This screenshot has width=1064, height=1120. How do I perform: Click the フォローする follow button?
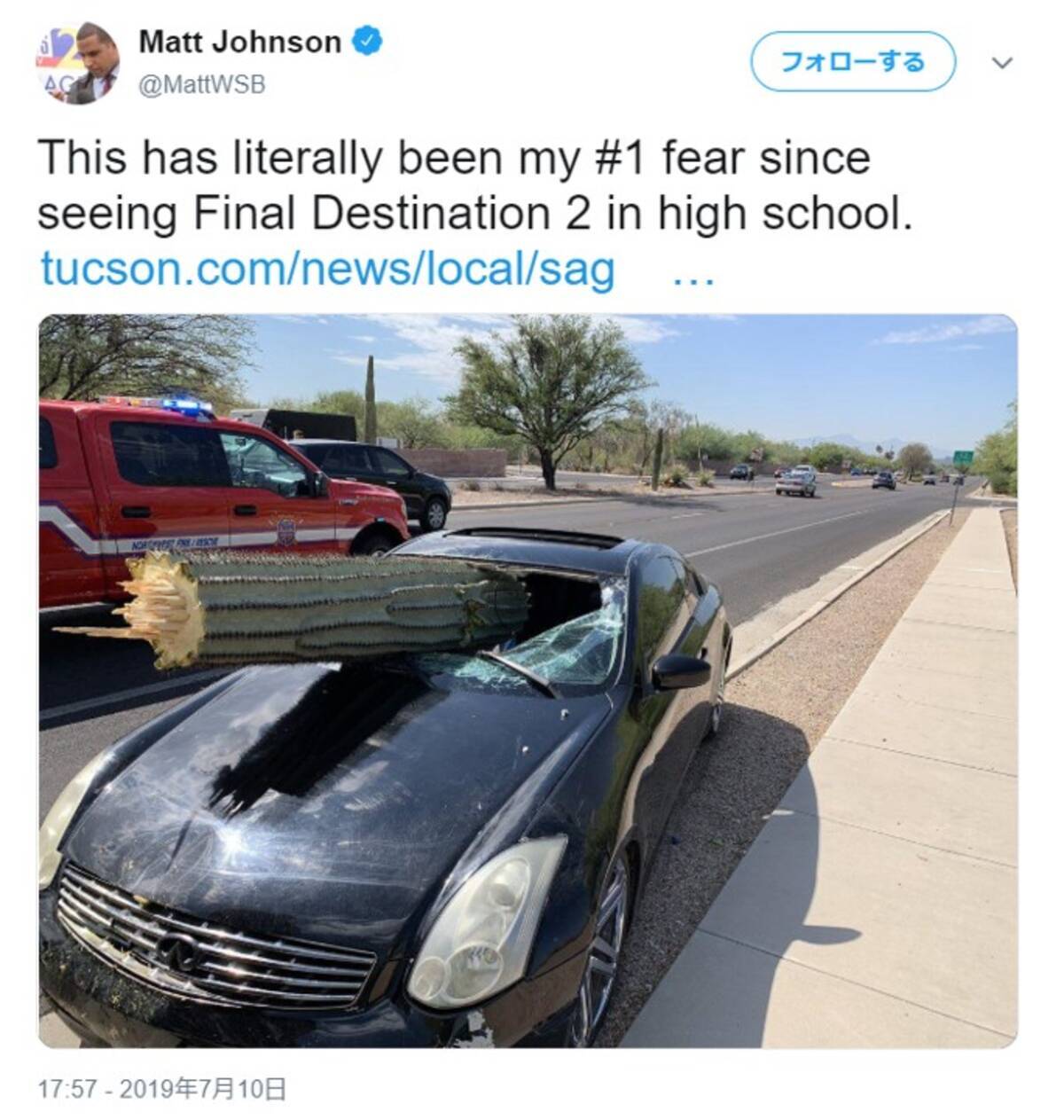tap(853, 62)
